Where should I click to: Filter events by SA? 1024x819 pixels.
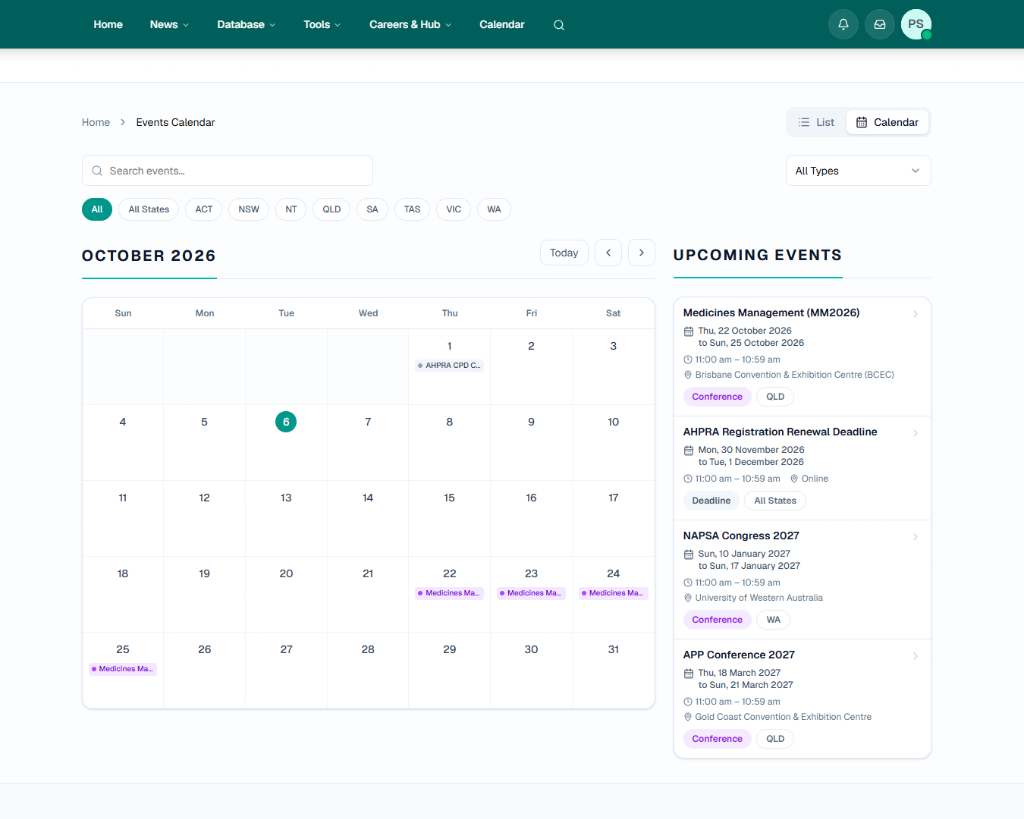pyautogui.click(x=372, y=210)
